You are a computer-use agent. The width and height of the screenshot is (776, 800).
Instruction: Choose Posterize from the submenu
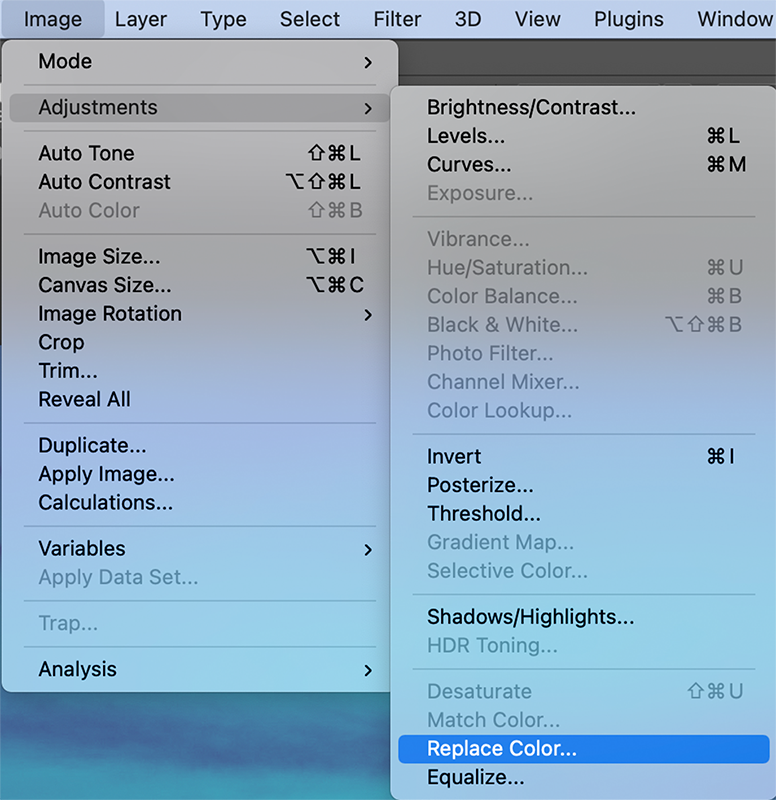point(480,486)
